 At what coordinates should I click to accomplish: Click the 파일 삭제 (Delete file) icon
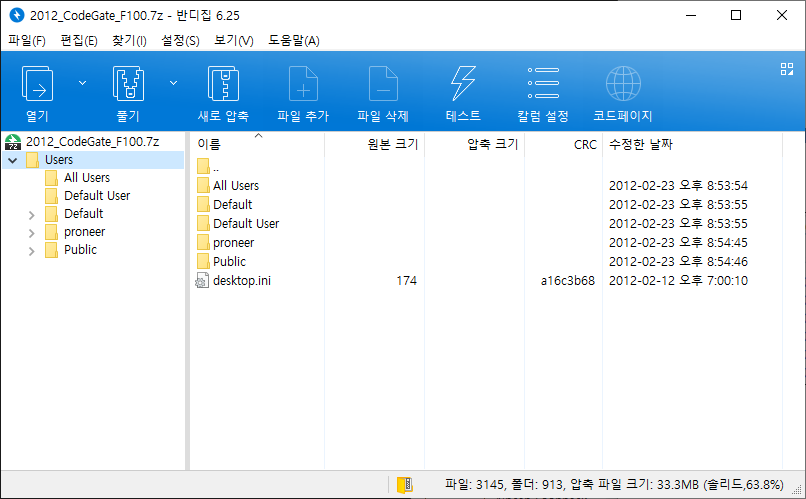[383, 84]
